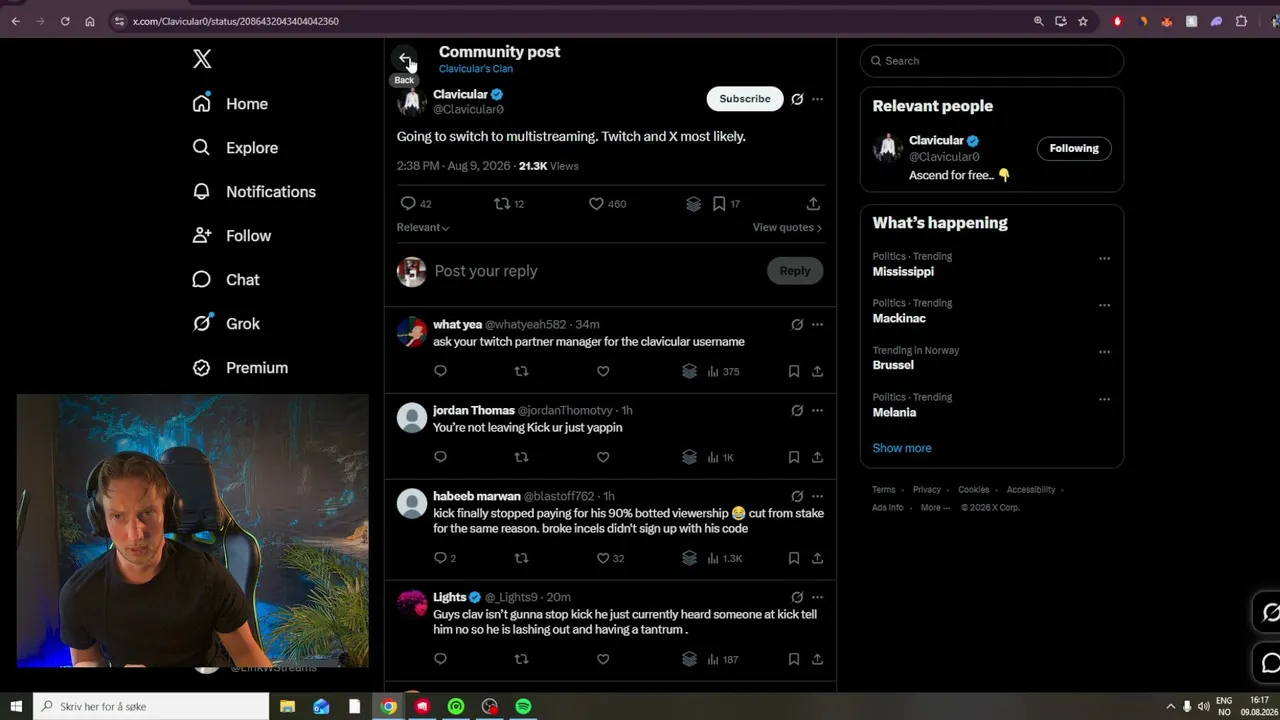Like what yea's comment
The image size is (1280, 720).
(603, 371)
